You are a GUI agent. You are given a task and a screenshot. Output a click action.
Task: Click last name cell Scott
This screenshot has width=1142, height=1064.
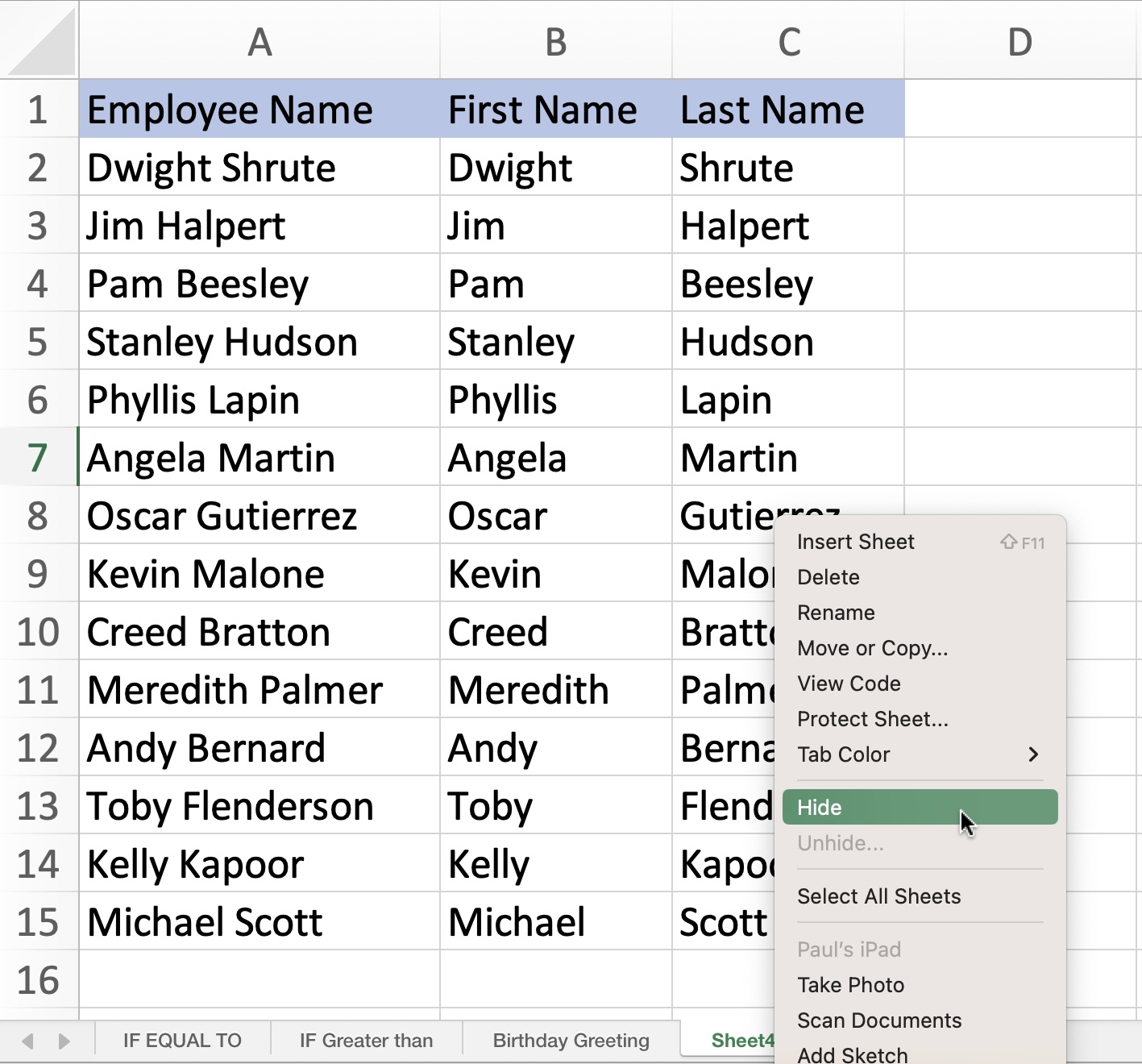(723, 921)
